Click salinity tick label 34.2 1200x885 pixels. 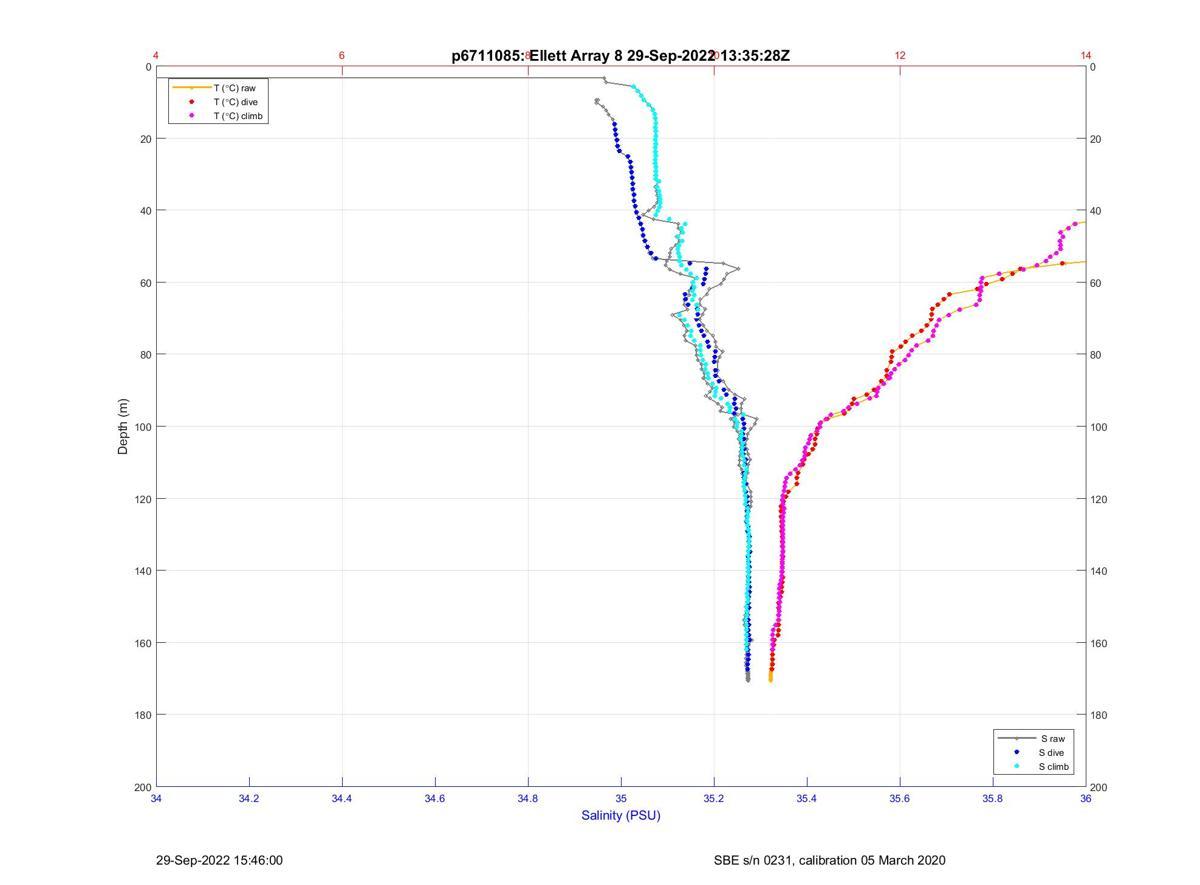[x=249, y=798]
